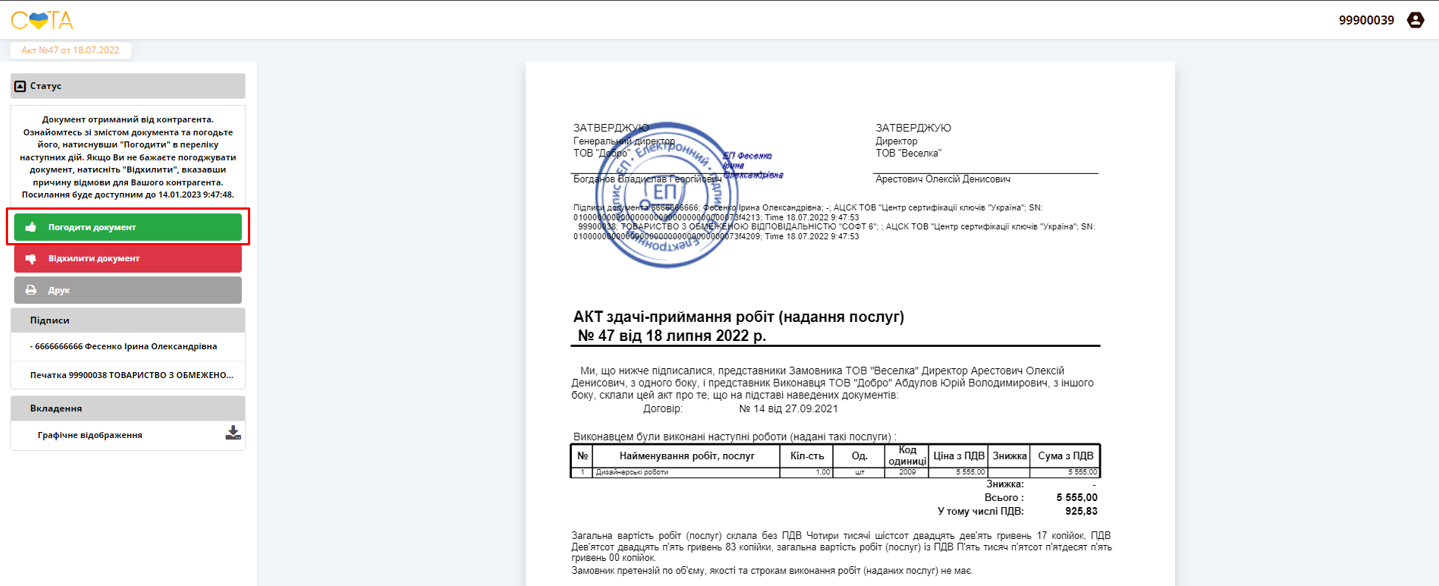Click 'Ціна з ПДВ' column header
Image resolution: width=1439 pixels, height=586 pixels.
tap(959, 456)
